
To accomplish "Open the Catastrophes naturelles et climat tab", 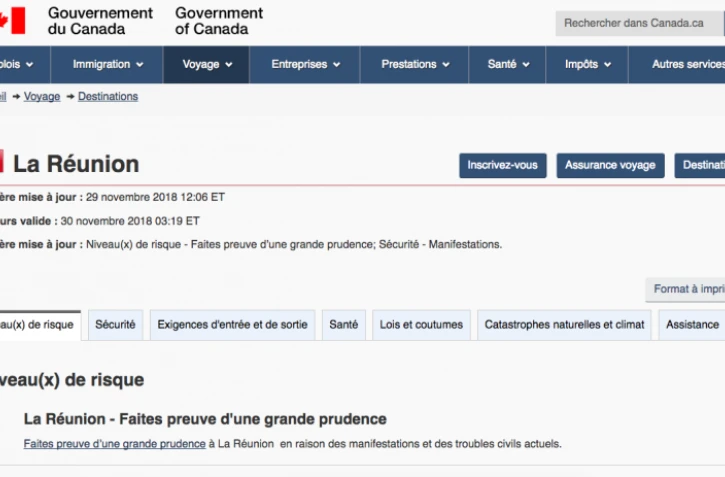I will (x=564, y=325).
